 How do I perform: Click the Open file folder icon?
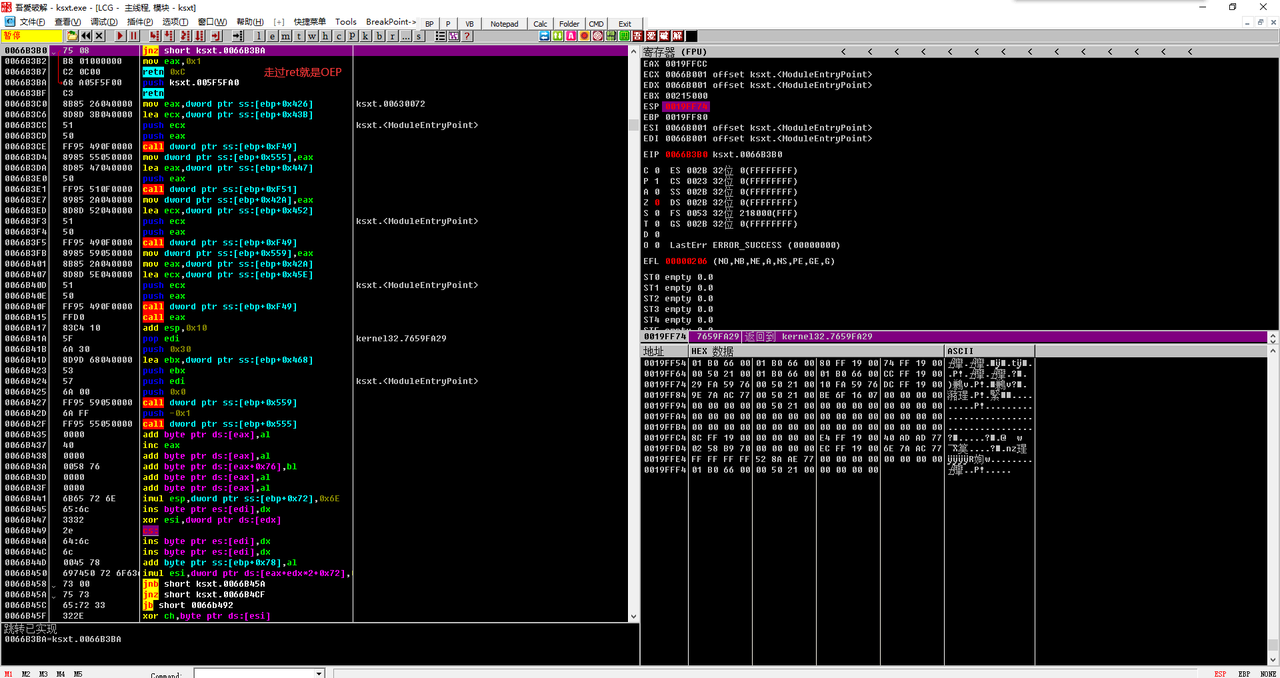point(72,36)
